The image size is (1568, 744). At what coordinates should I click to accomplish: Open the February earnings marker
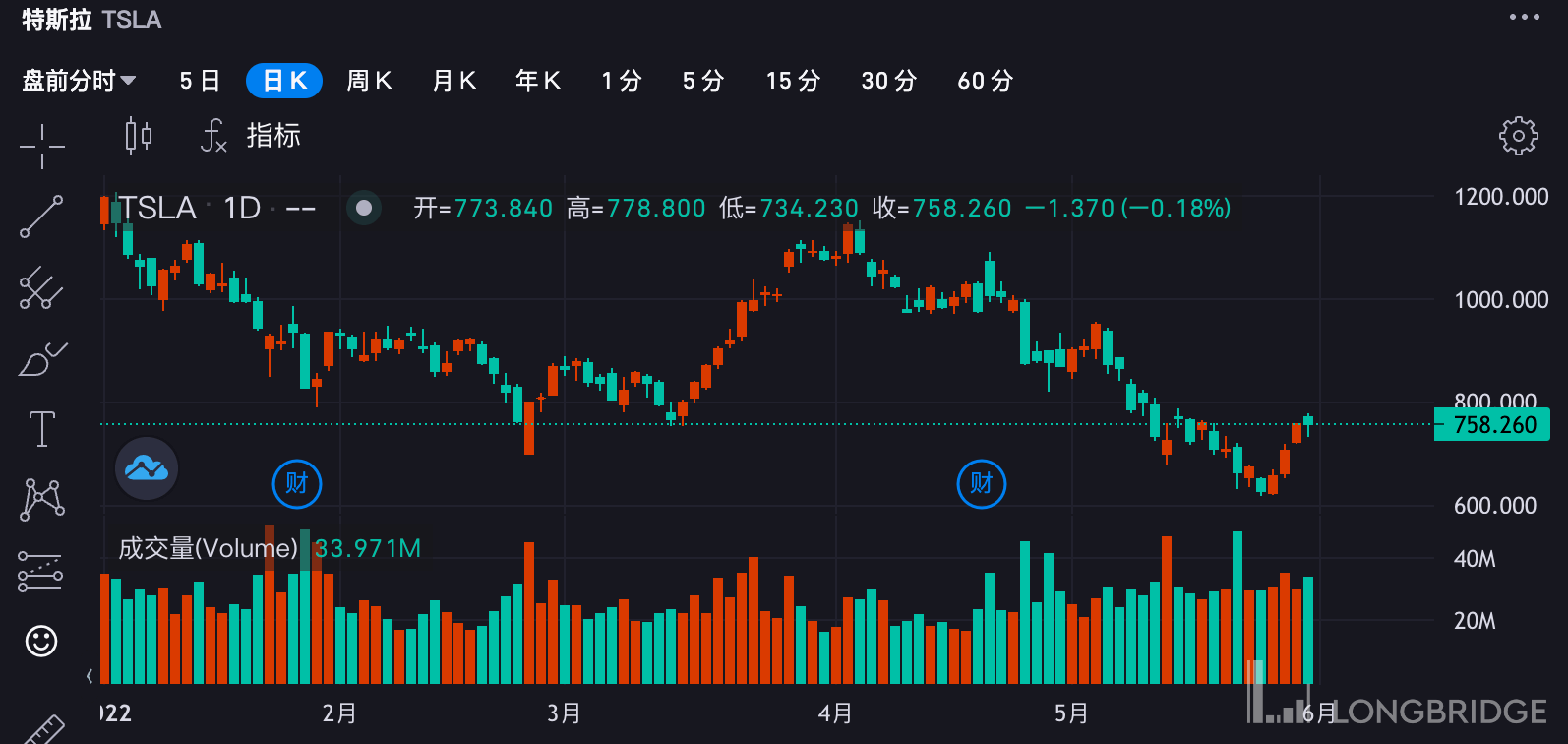pos(296,483)
